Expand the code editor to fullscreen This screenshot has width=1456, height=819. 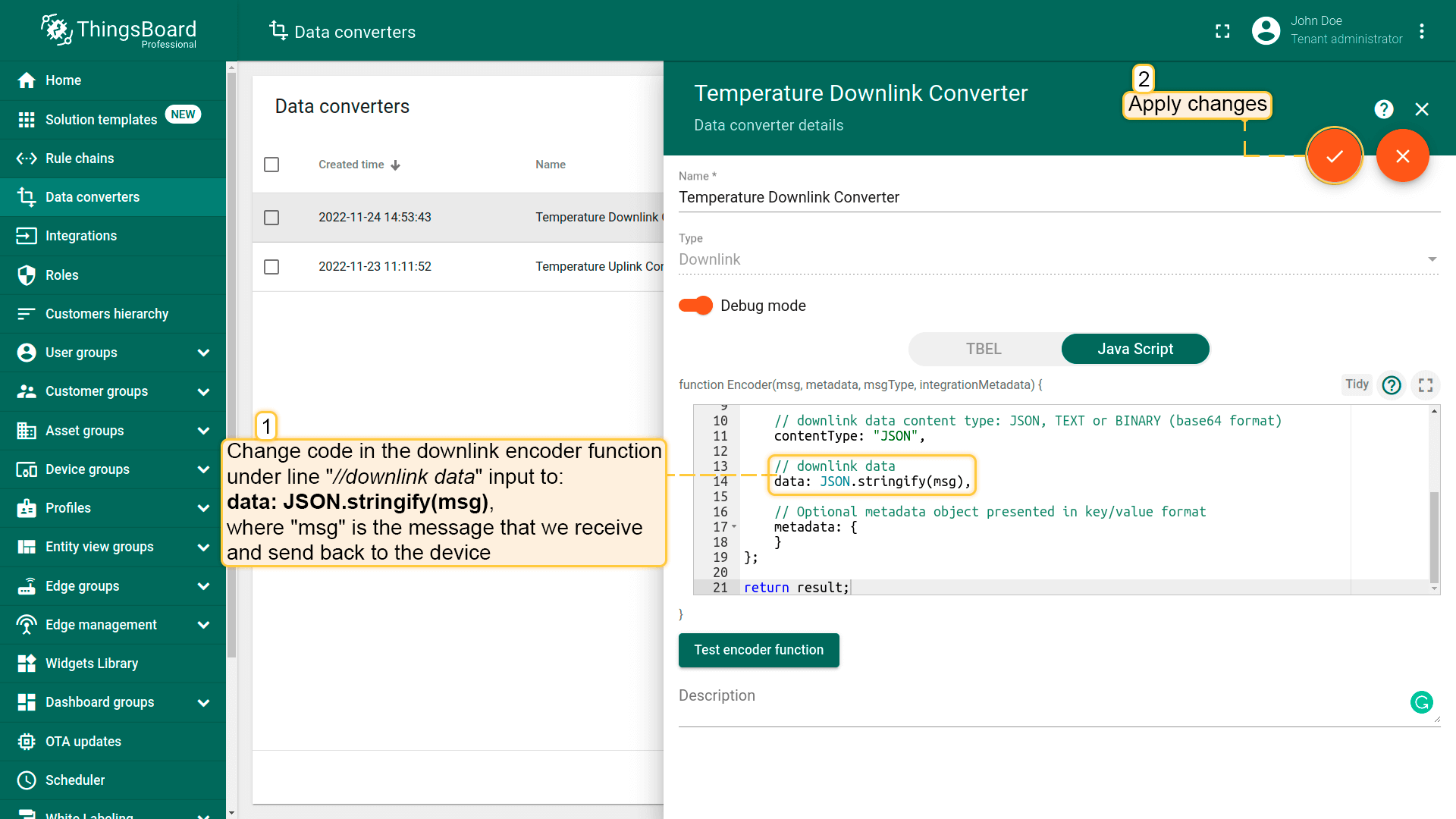click(1426, 385)
